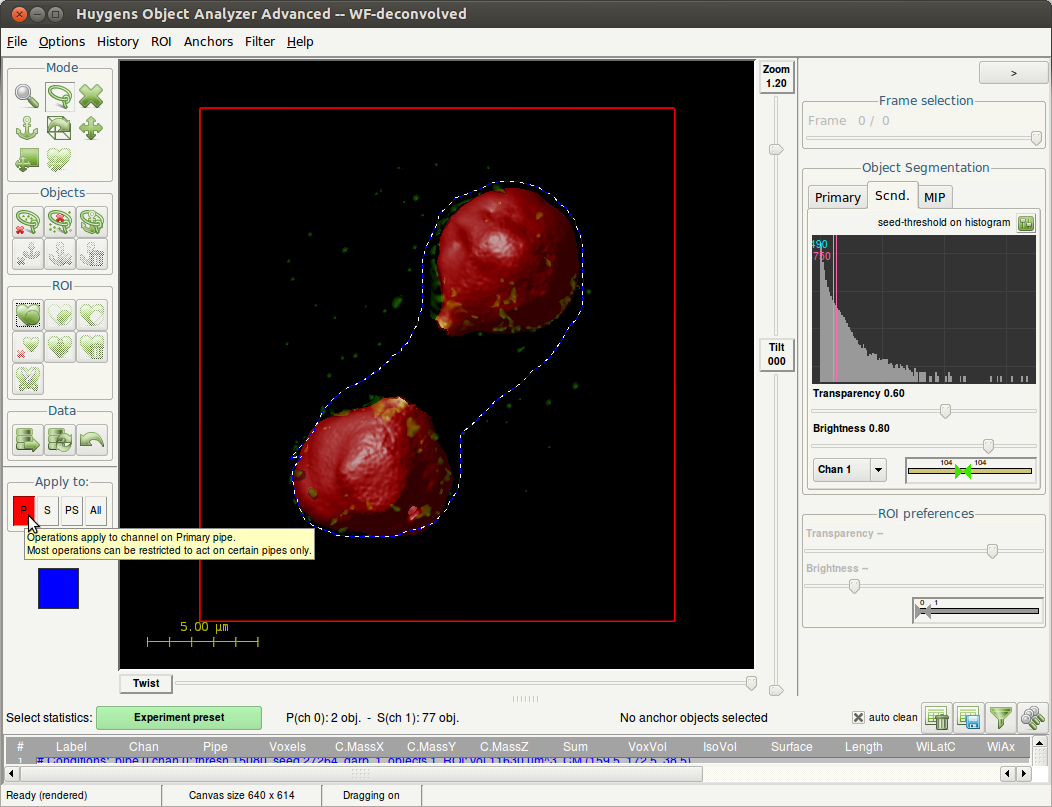Set Apply to PS pipes

click(71, 510)
